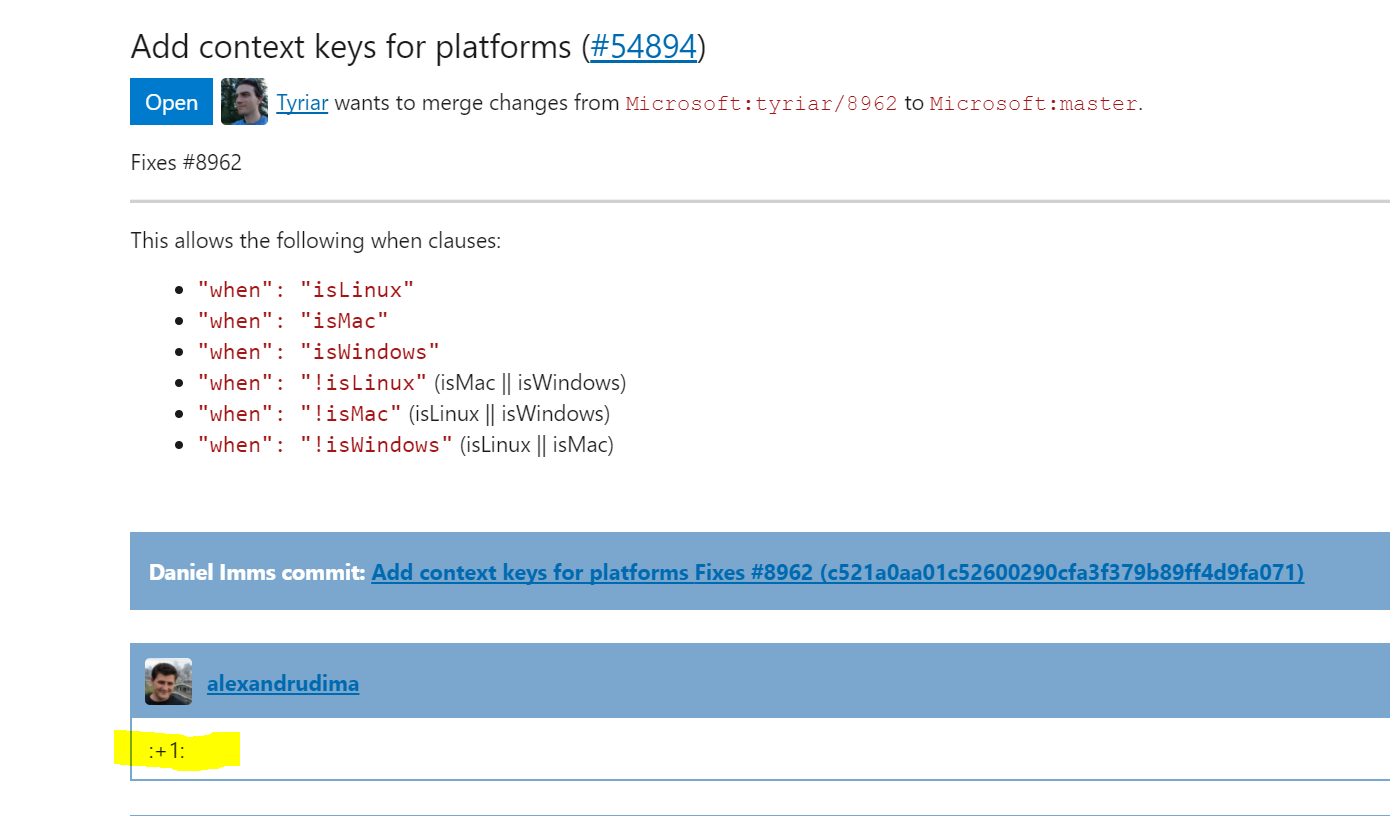1390x816 pixels.
Task: Click the blue Open status badge
Action: point(171,101)
